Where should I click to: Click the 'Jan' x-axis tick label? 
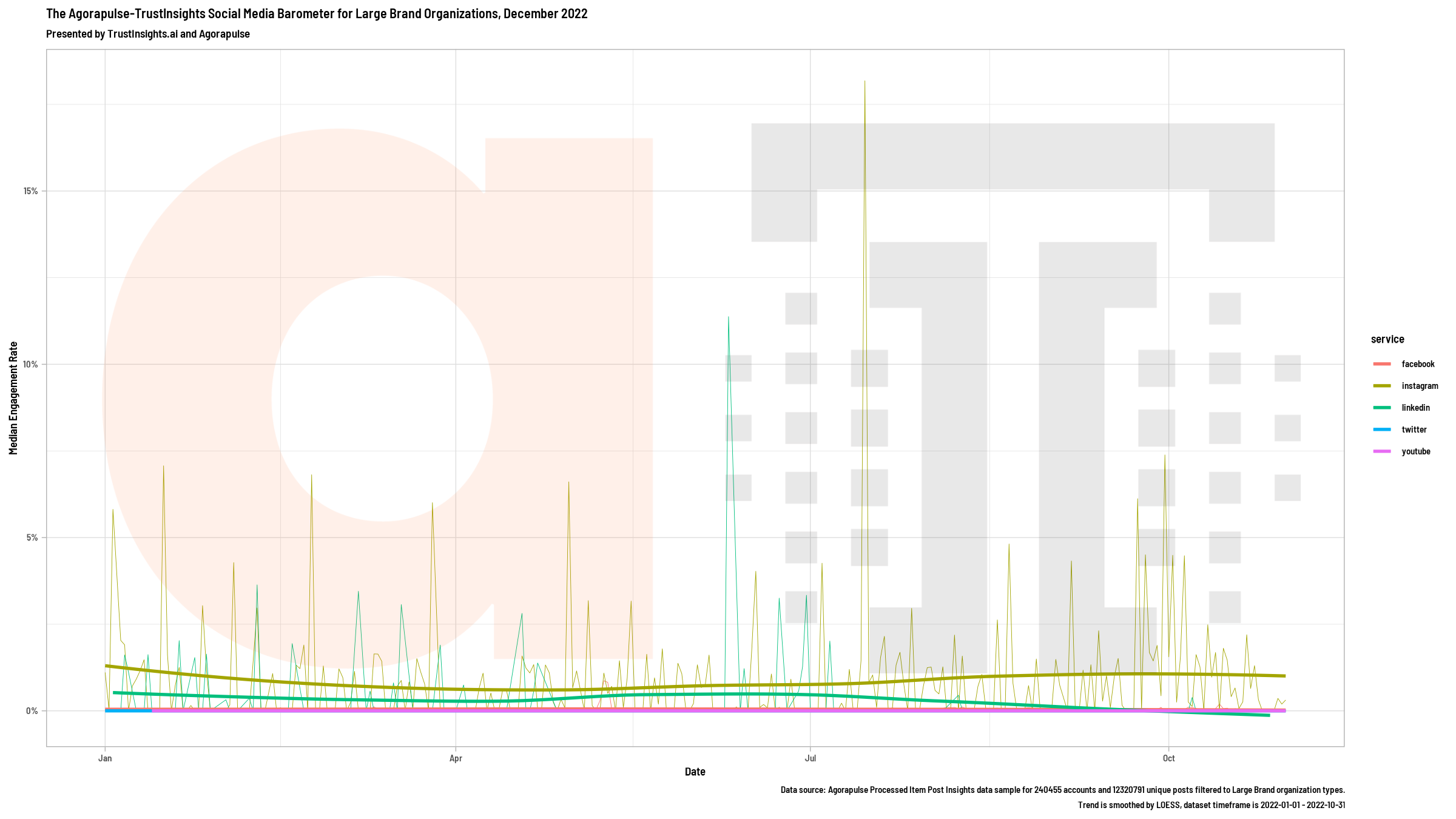[x=105, y=758]
